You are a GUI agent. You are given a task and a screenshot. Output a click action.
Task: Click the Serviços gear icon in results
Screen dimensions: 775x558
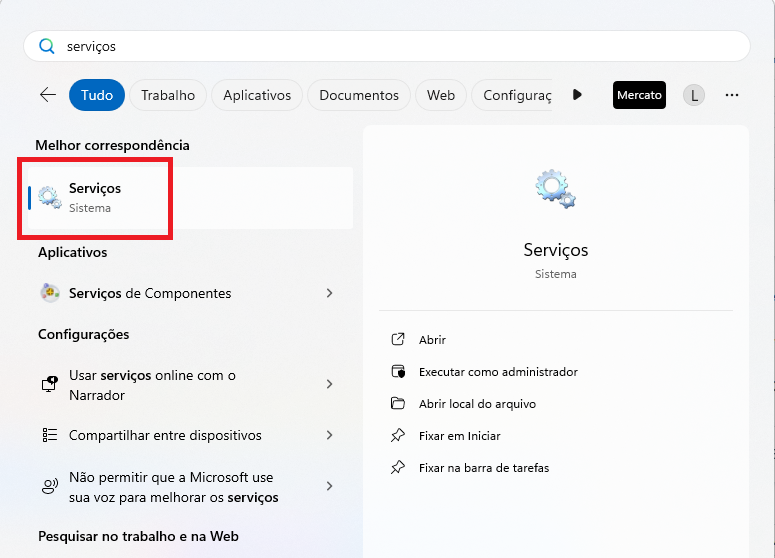[x=50, y=198]
